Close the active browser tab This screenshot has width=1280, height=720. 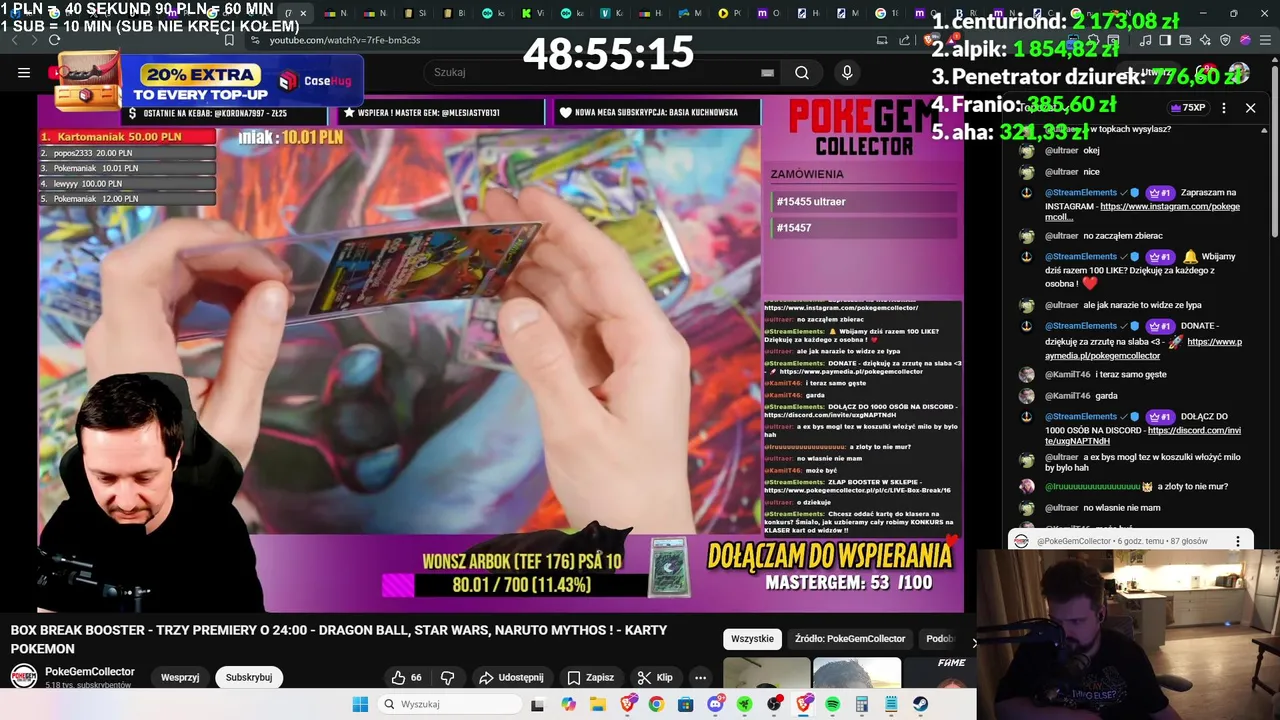click(x=303, y=13)
